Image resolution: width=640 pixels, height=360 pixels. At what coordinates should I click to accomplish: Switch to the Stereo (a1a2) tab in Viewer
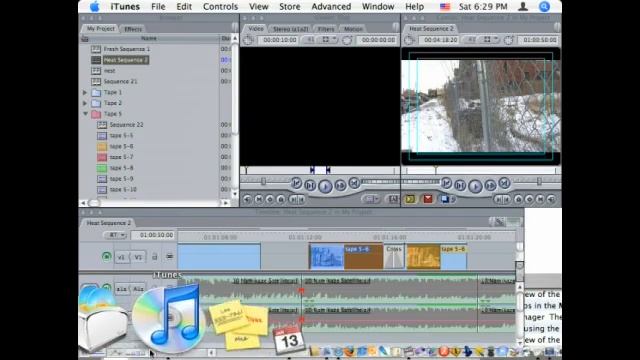click(291, 29)
